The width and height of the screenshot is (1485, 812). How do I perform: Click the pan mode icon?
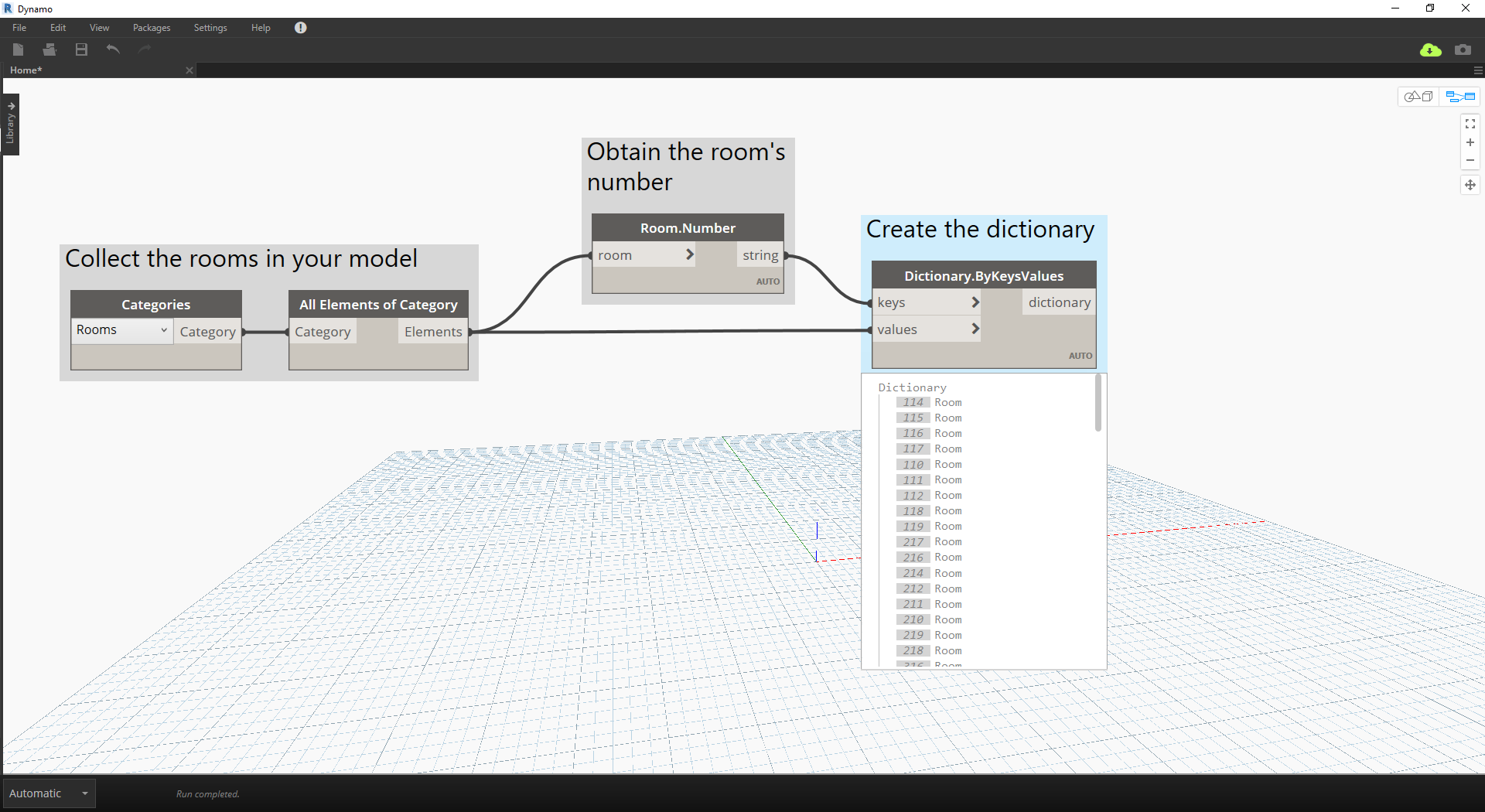1470,185
